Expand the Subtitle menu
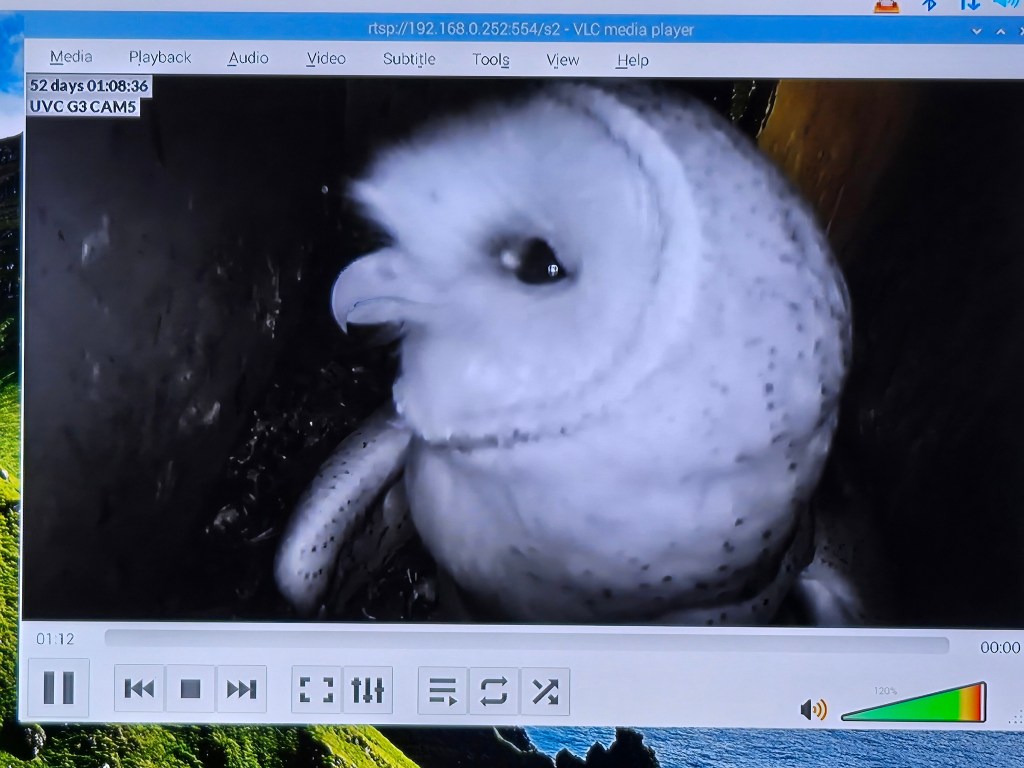Image resolution: width=1024 pixels, height=768 pixels. [x=409, y=59]
